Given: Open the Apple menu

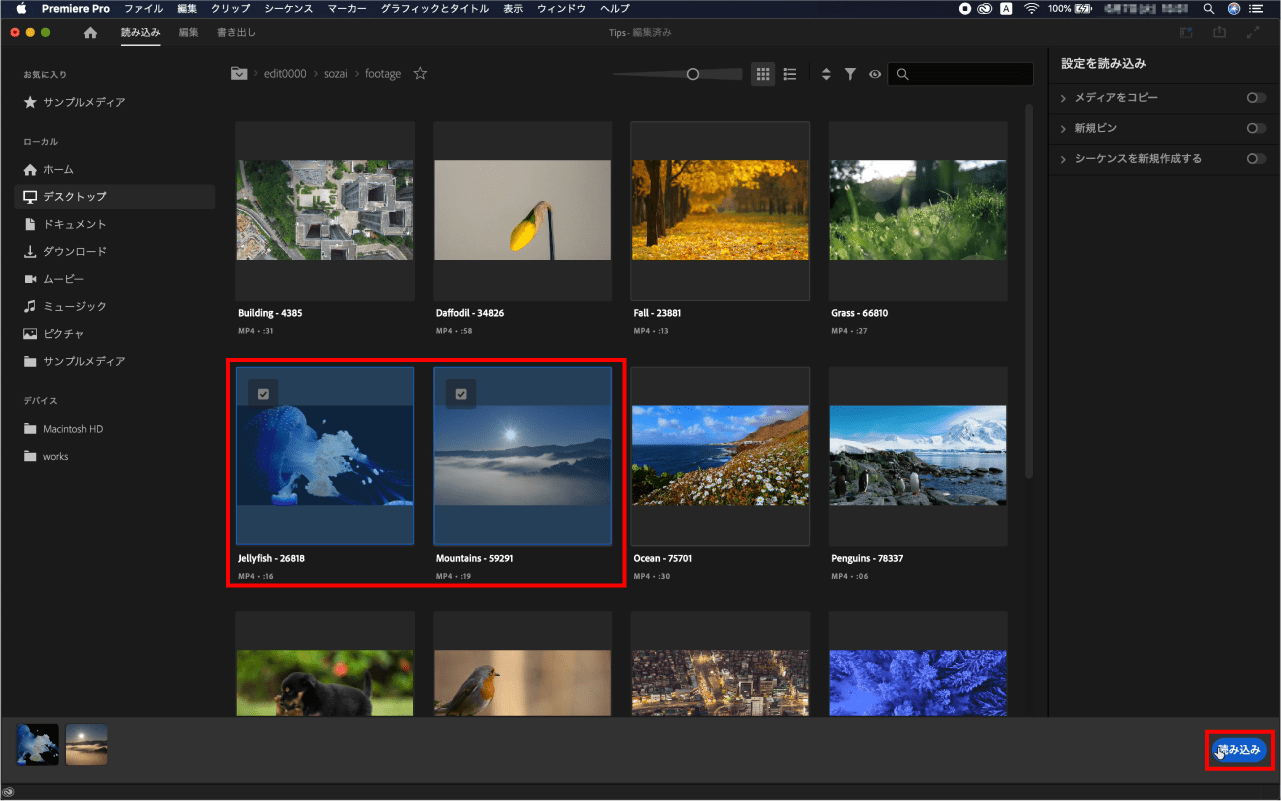Looking at the screenshot, I should pos(21,8).
